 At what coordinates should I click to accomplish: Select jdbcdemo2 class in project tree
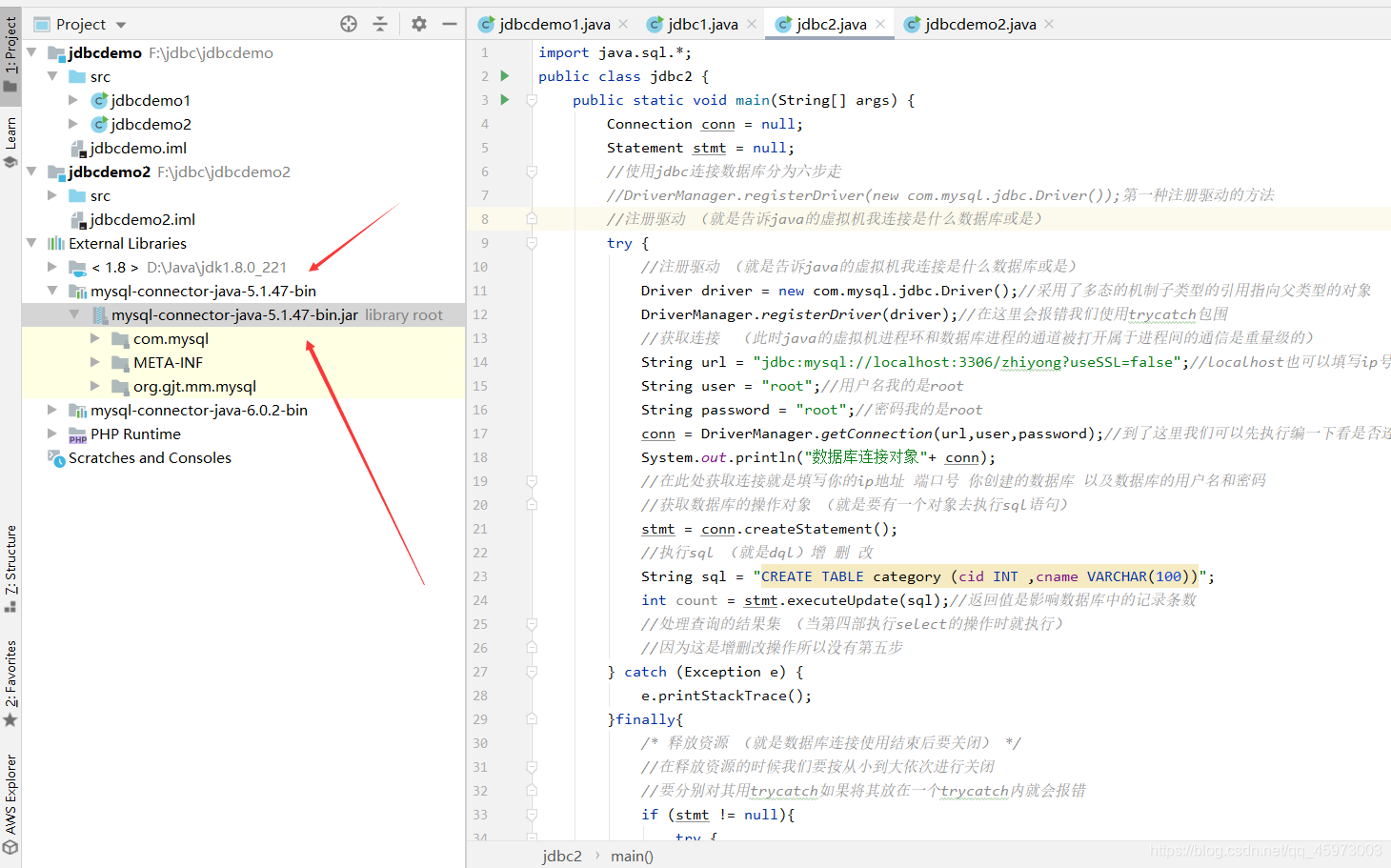click(x=151, y=124)
